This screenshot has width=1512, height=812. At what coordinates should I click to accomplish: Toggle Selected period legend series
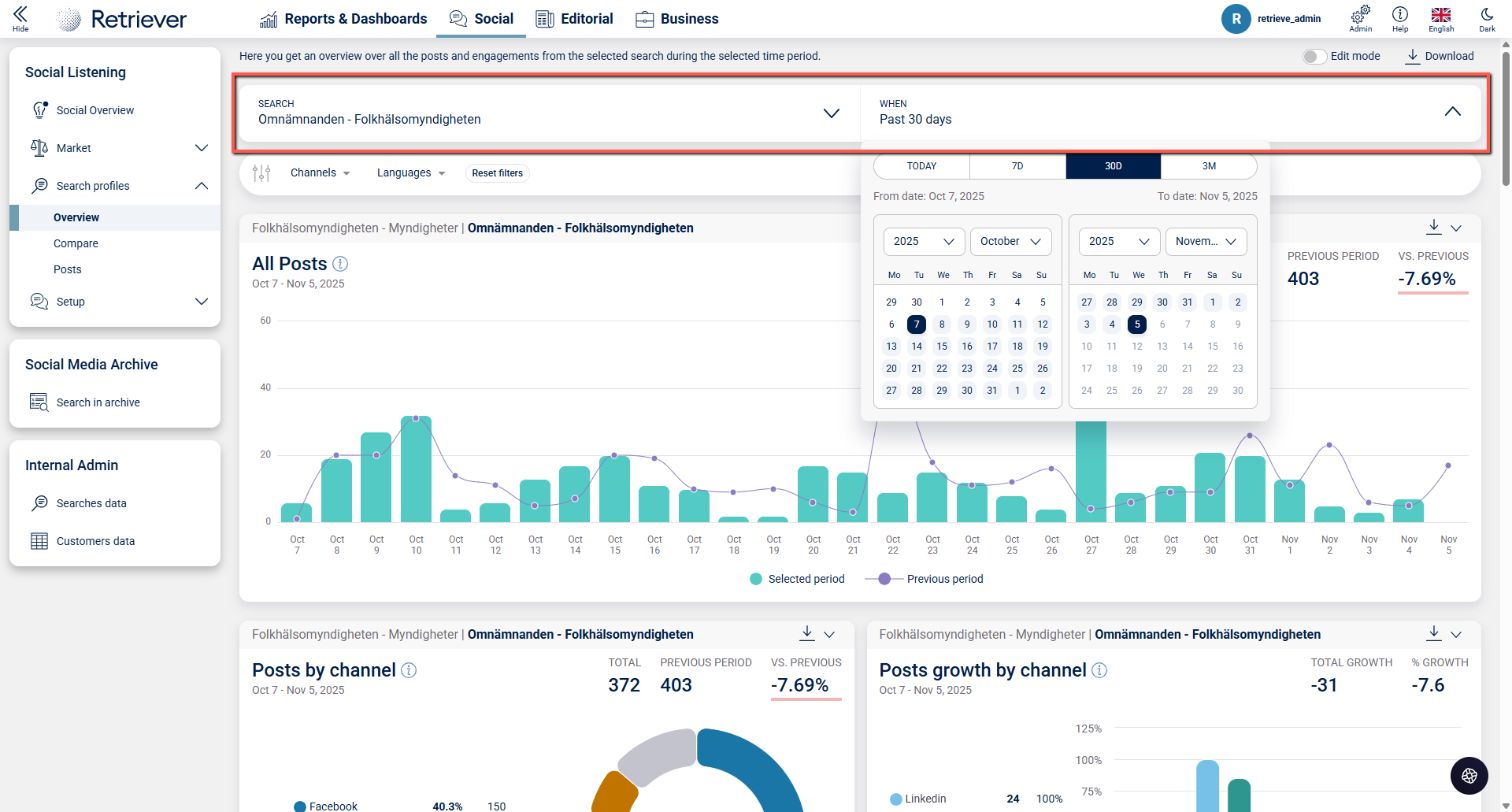coord(797,579)
